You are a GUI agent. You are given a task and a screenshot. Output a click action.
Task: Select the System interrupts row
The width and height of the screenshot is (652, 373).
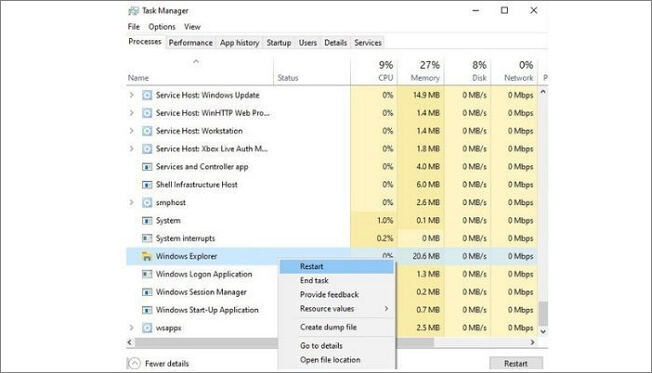click(332, 238)
